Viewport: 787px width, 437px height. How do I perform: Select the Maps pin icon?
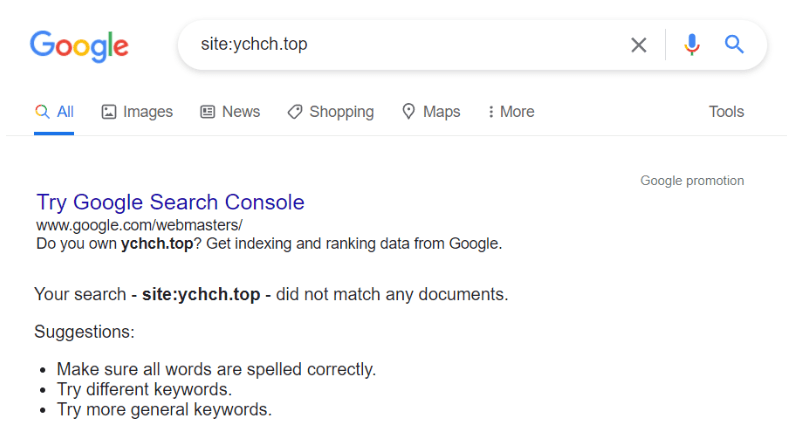click(x=409, y=111)
